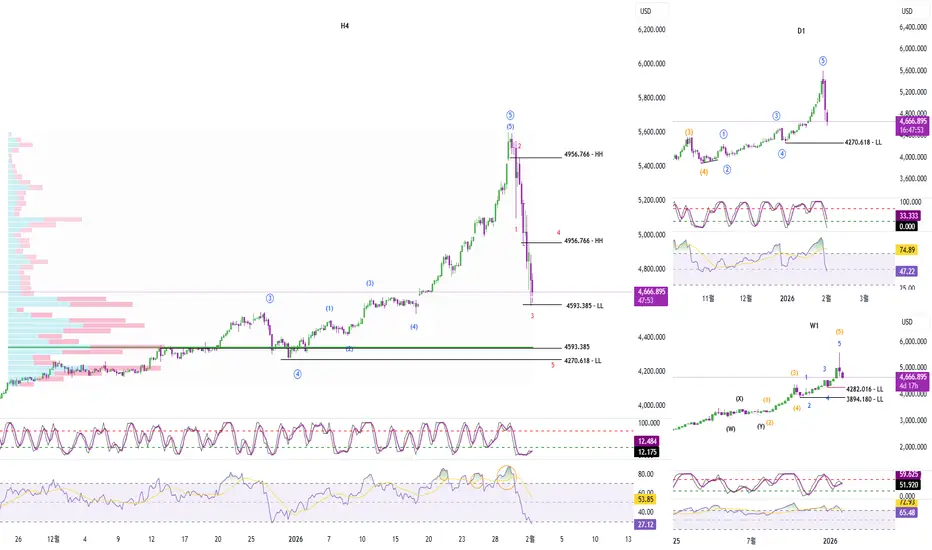
Task: Click D1 stochastic value tag 33.333
Action: tap(908, 216)
